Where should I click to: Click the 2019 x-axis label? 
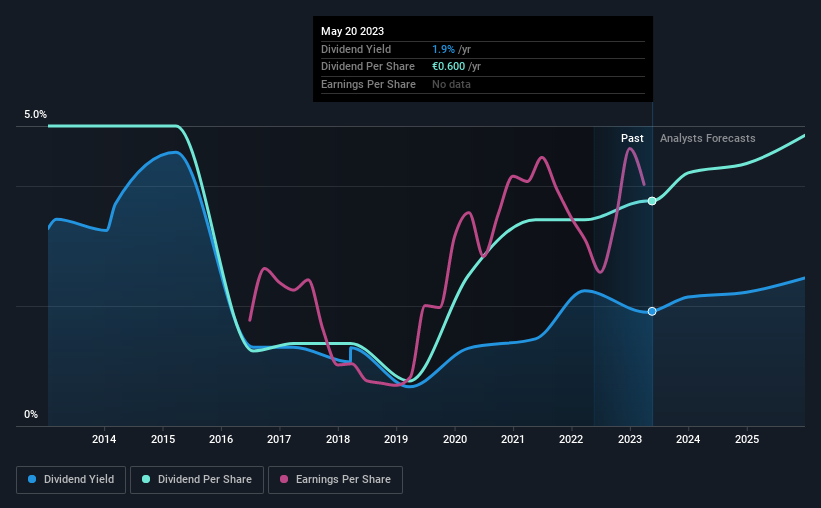tap(396, 439)
